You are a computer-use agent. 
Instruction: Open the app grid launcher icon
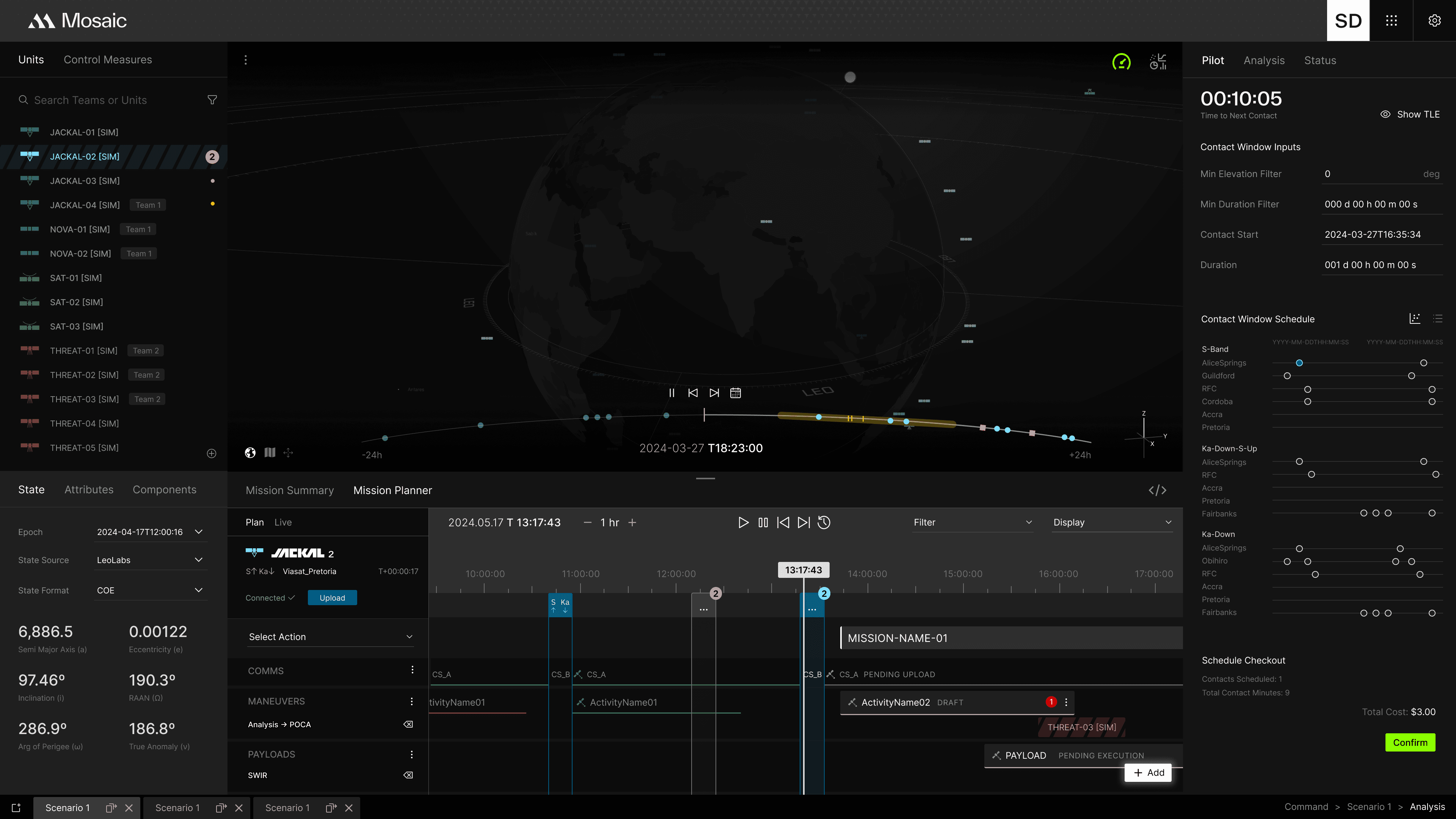click(1391, 21)
